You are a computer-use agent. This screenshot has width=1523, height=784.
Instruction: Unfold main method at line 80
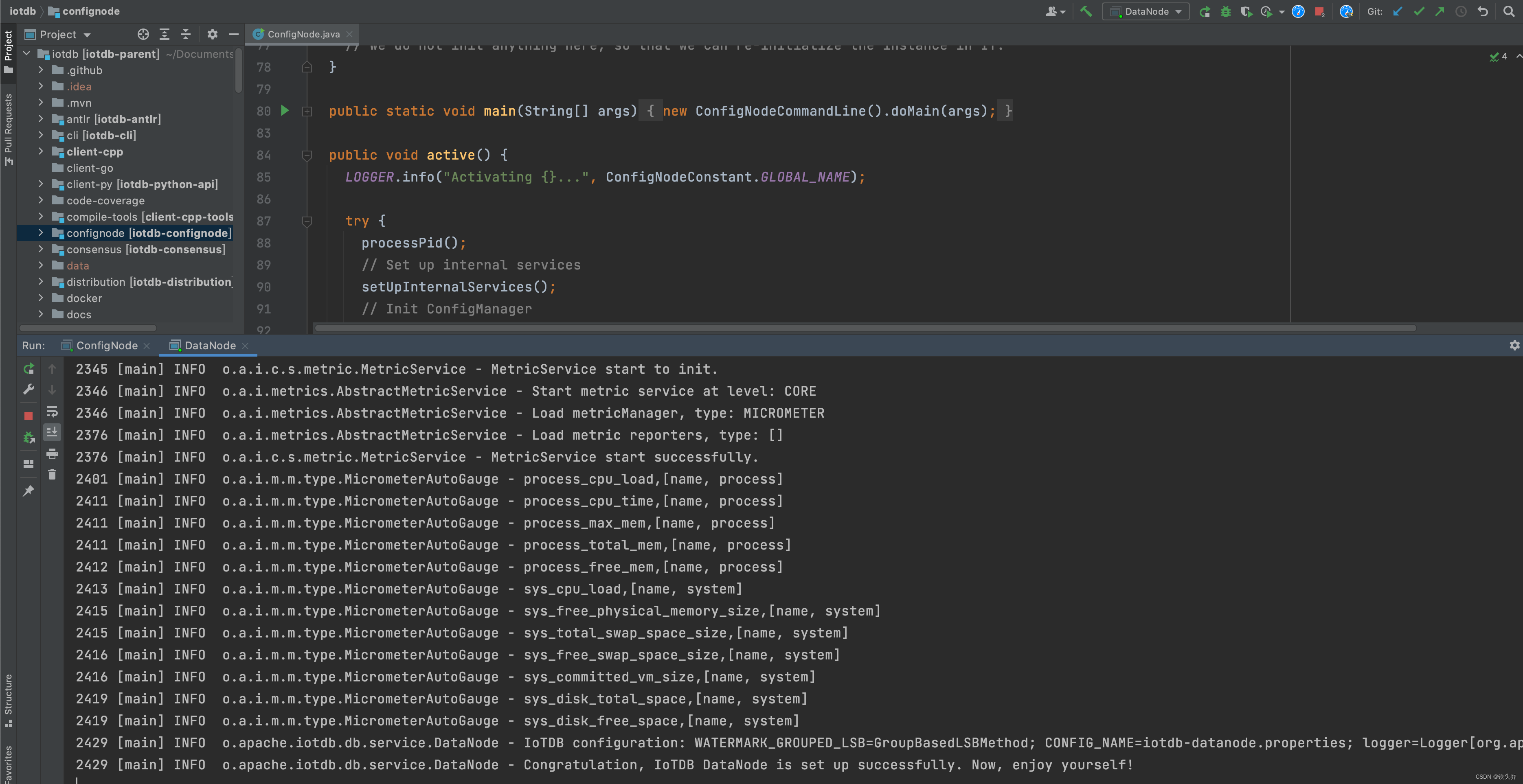click(x=307, y=111)
